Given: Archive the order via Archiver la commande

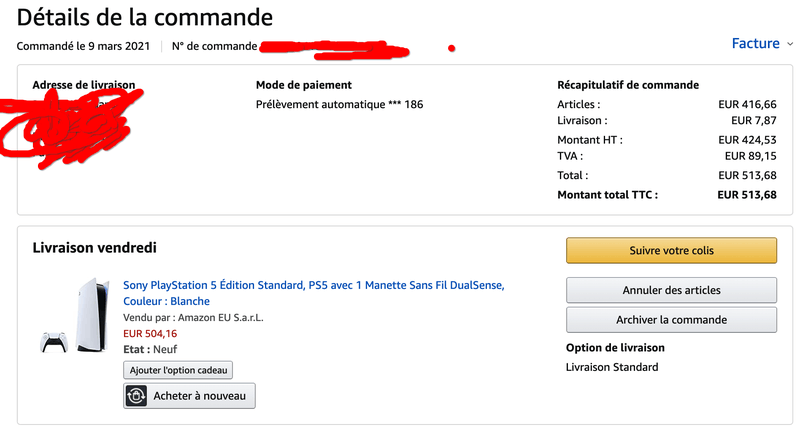Looking at the screenshot, I should 671,320.
